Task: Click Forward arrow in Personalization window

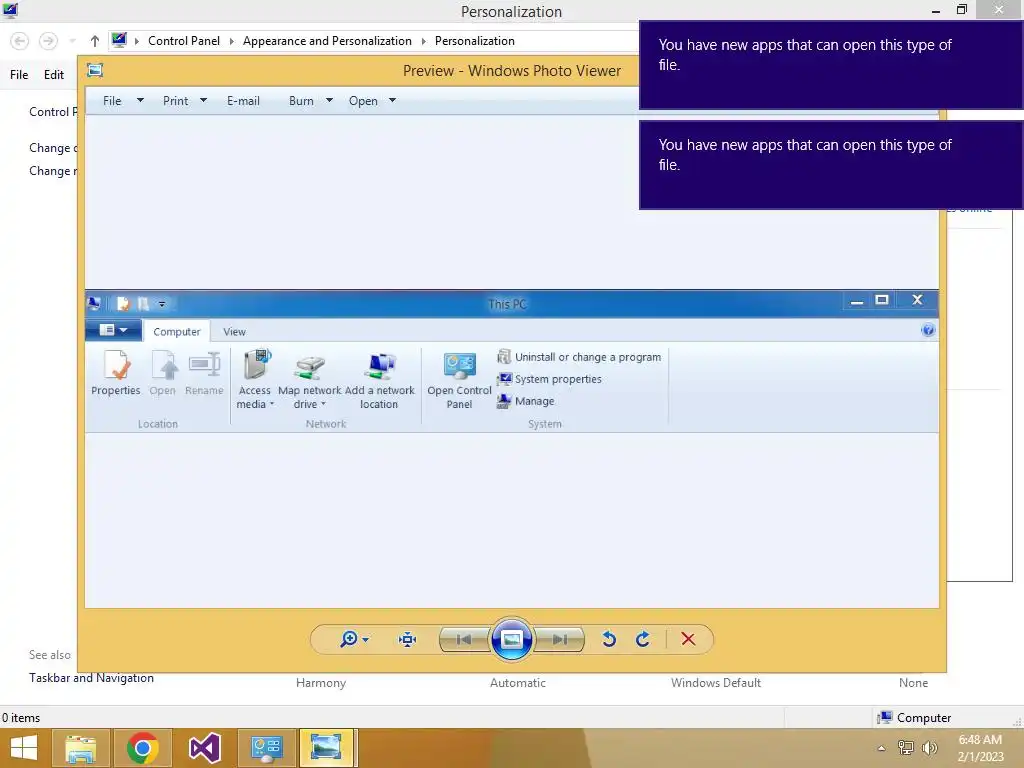Action: pyautogui.click(x=48, y=41)
